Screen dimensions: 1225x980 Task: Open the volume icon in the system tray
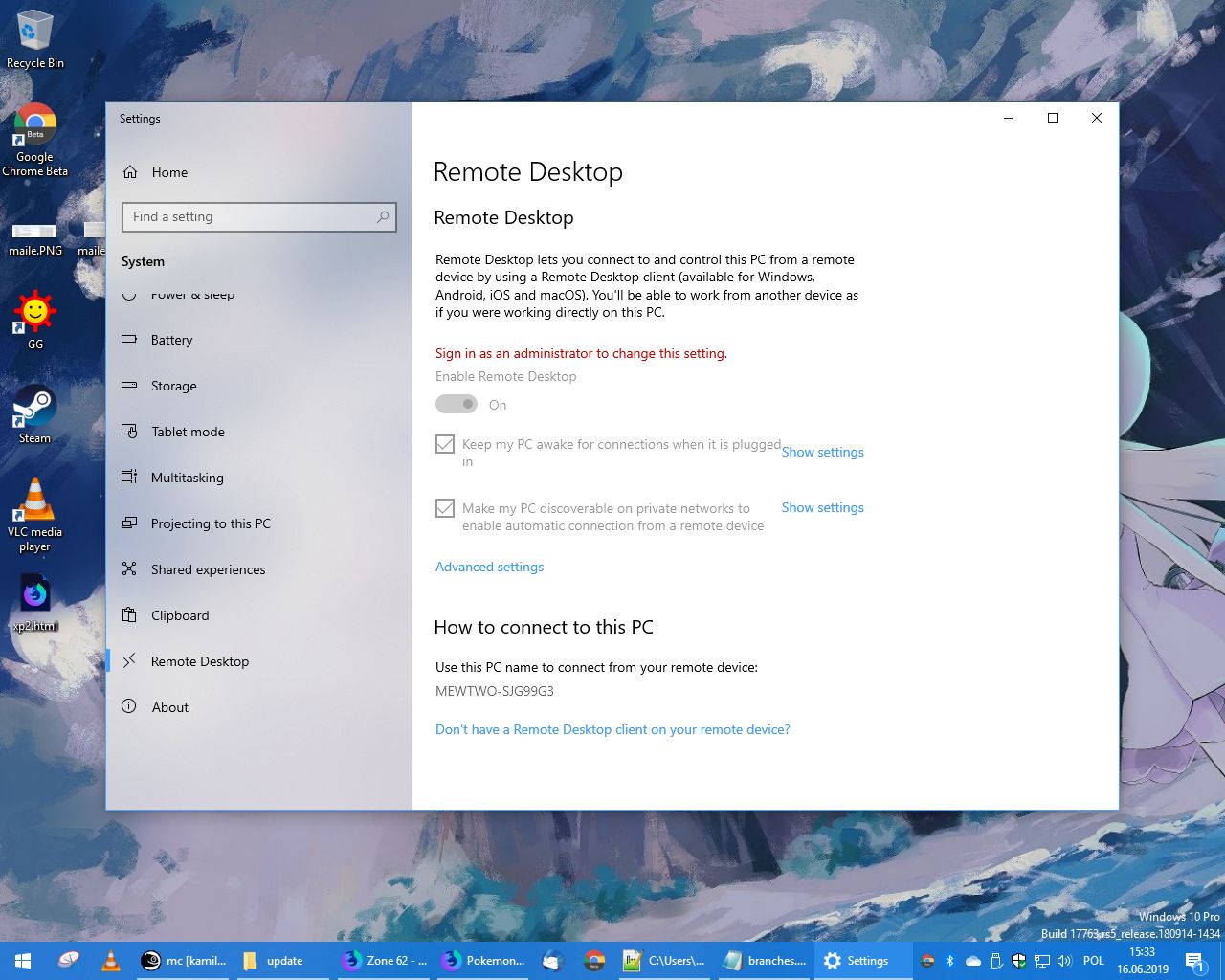point(1065,961)
